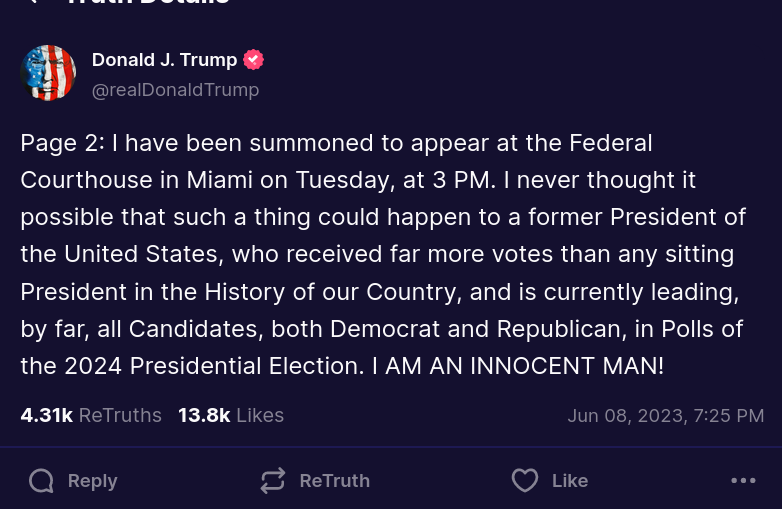Show the list via the "ReTruths" word
The height and width of the screenshot is (510, 784).
tap(120, 415)
